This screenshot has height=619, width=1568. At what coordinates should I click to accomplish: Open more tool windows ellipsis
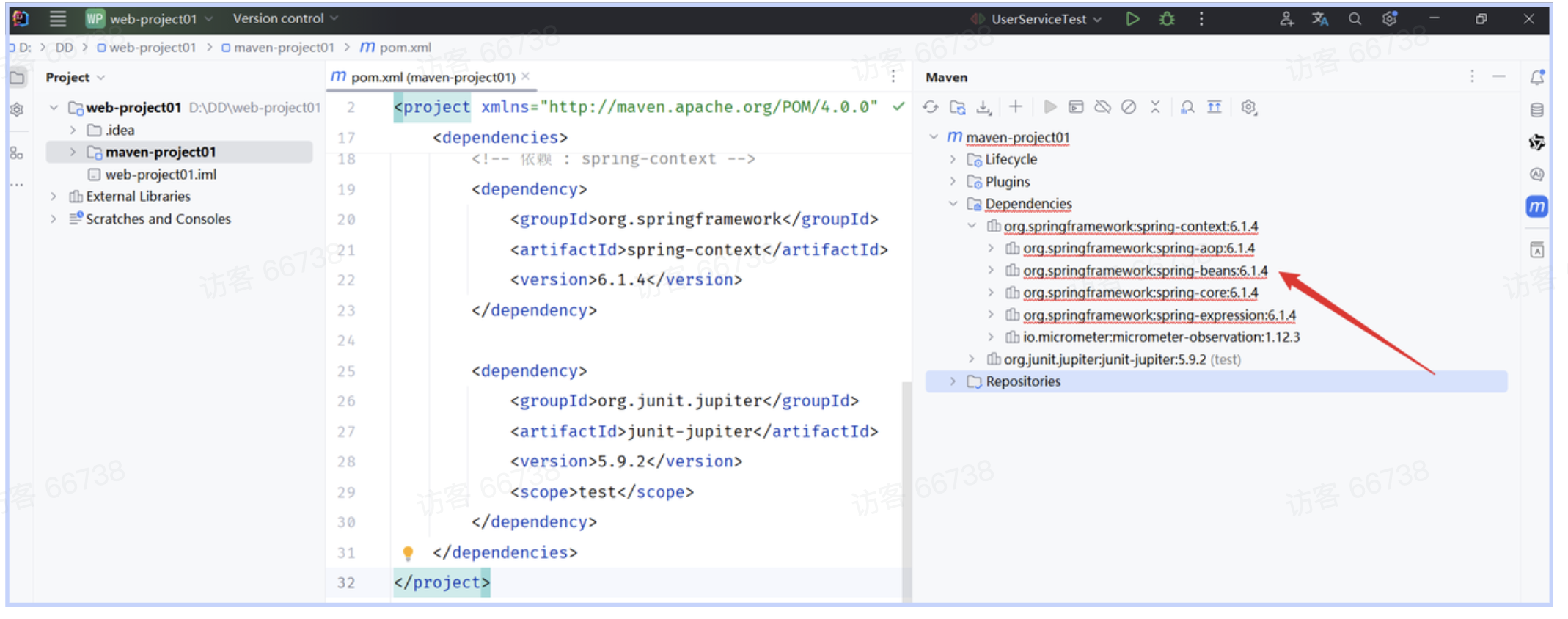[17, 185]
